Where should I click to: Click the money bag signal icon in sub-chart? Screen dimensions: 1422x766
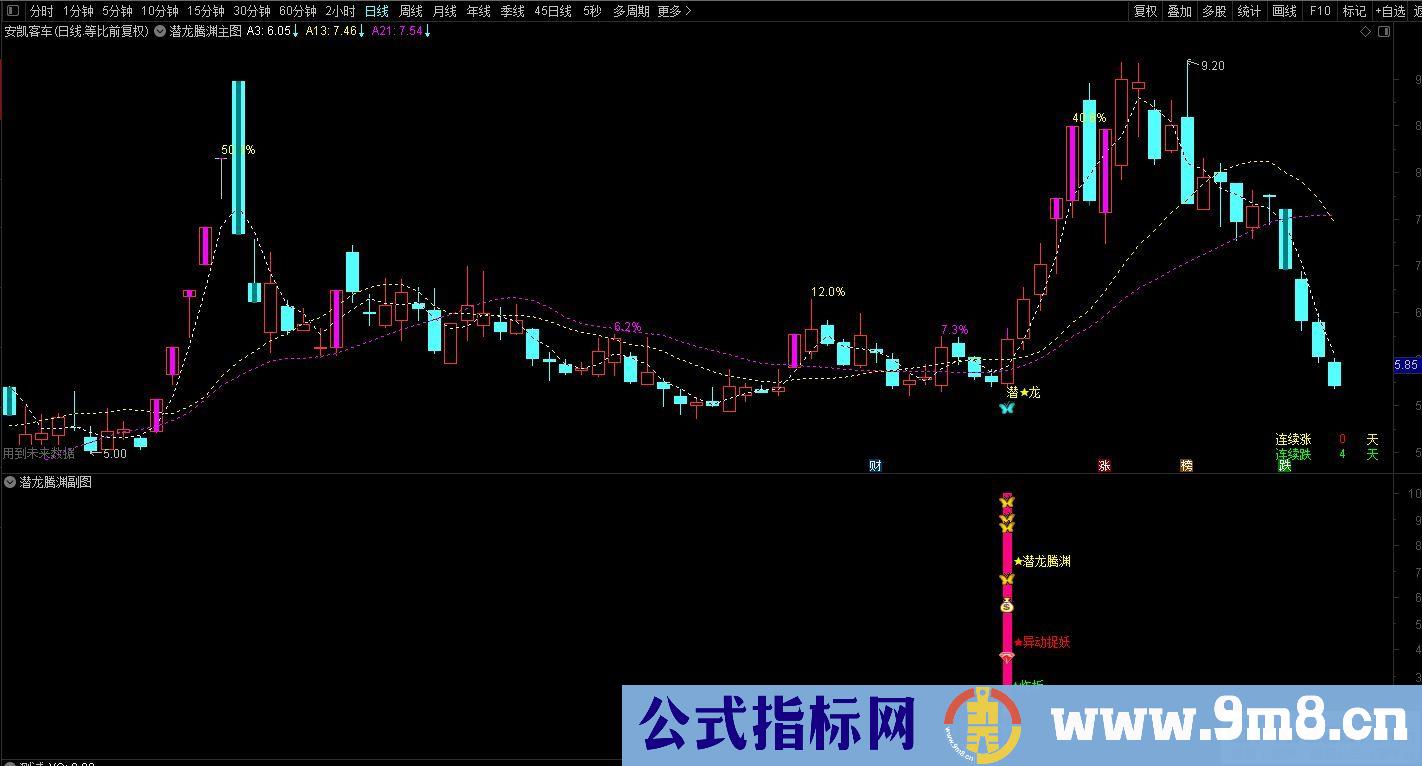[x=1007, y=605]
